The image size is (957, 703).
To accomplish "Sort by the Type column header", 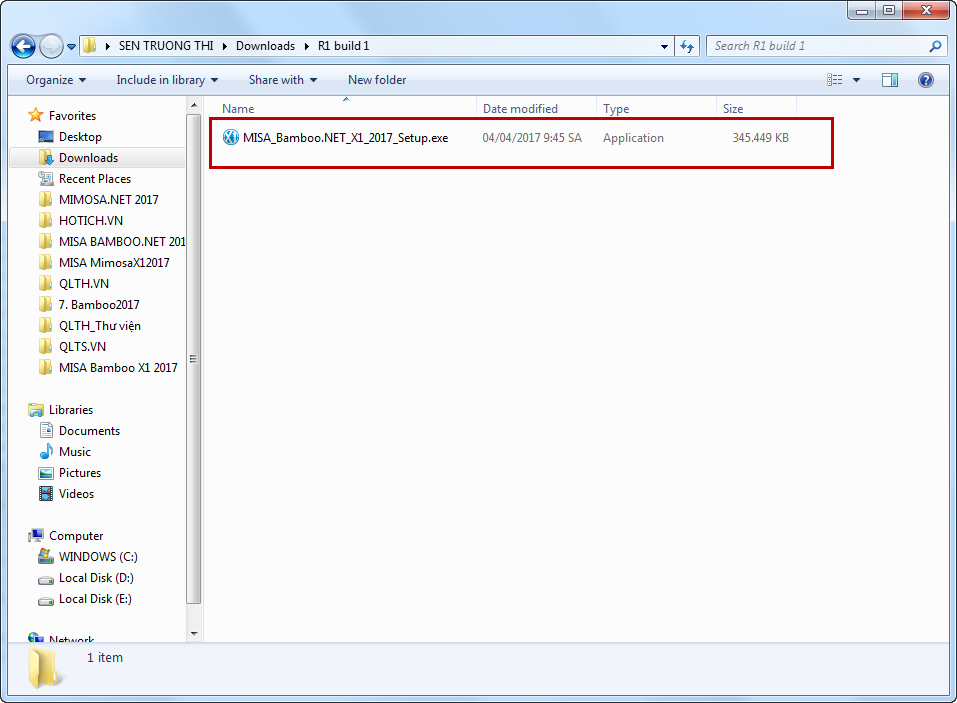I will click(x=655, y=108).
